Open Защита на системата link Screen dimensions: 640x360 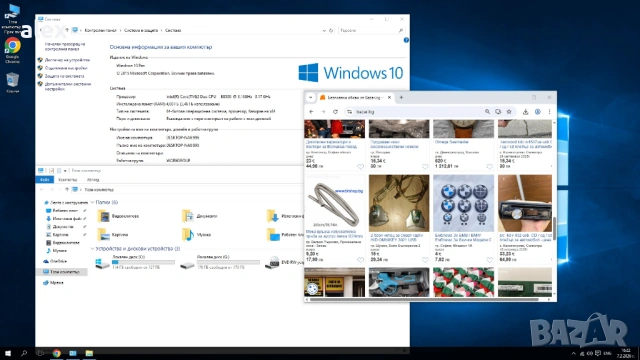64,76
